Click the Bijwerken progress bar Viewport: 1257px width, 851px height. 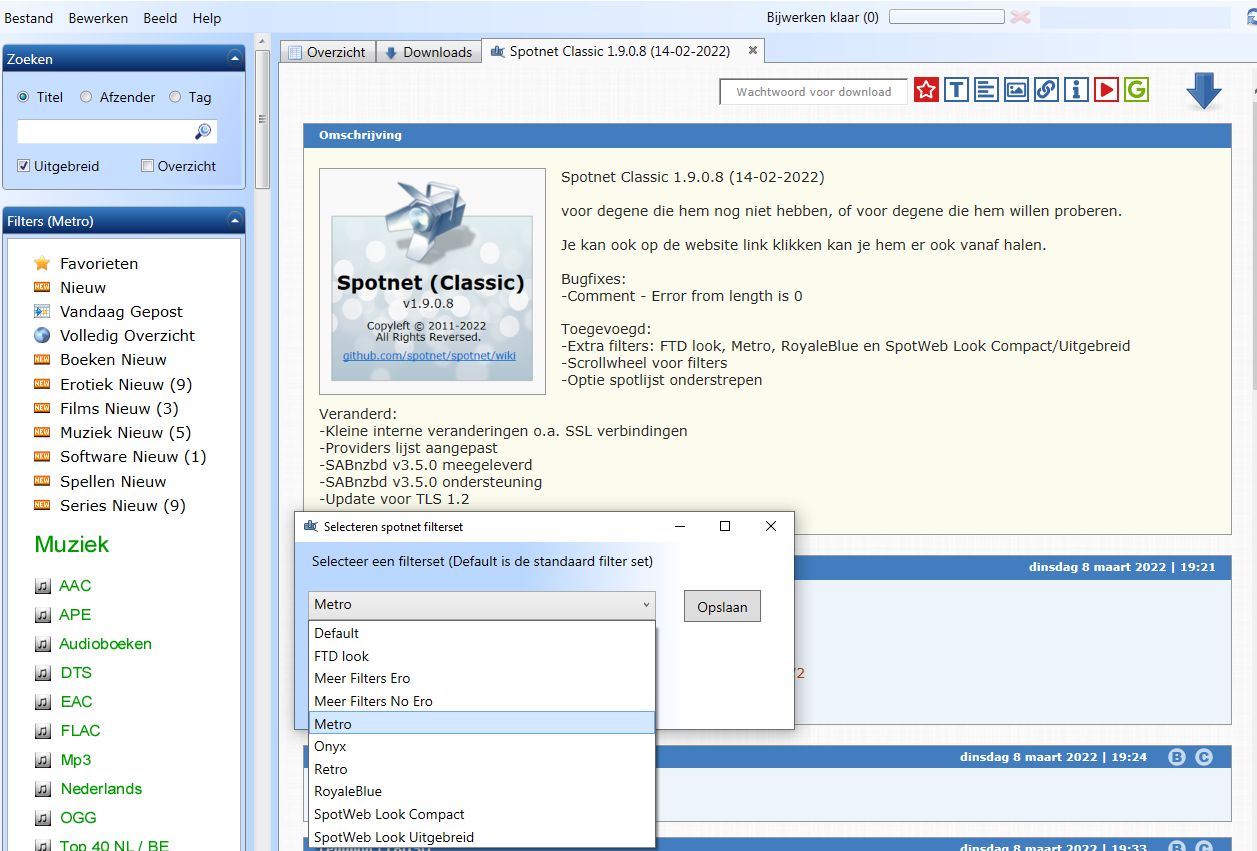[x=946, y=17]
